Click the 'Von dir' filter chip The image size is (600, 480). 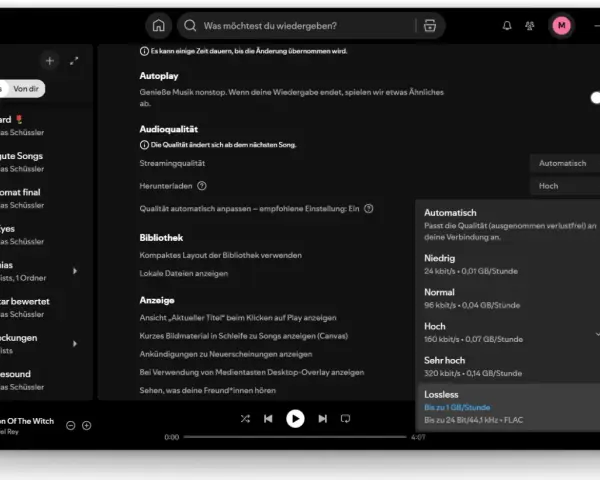26,89
